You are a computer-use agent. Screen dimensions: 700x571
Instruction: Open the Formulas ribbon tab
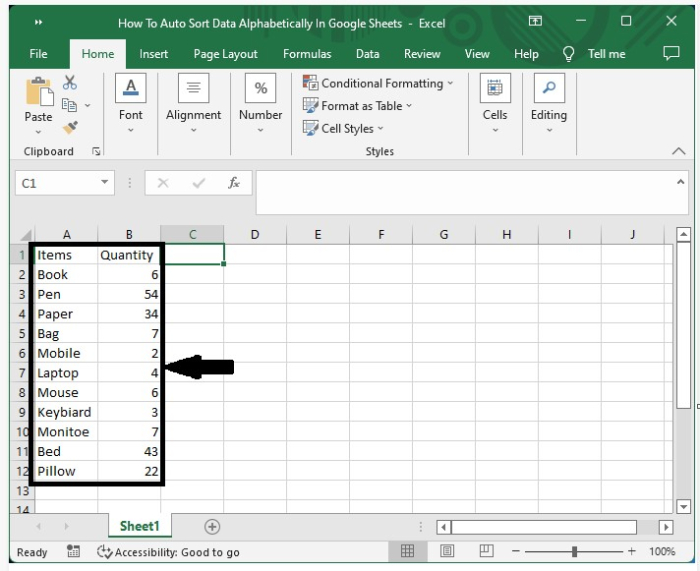(x=307, y=54)
